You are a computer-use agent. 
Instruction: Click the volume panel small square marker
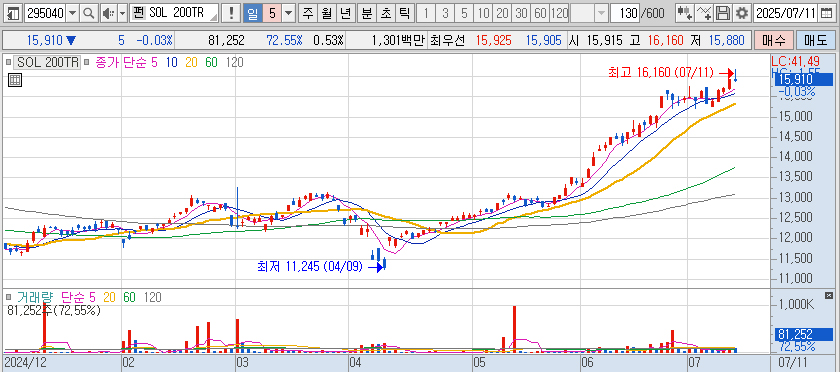[8, 296]
